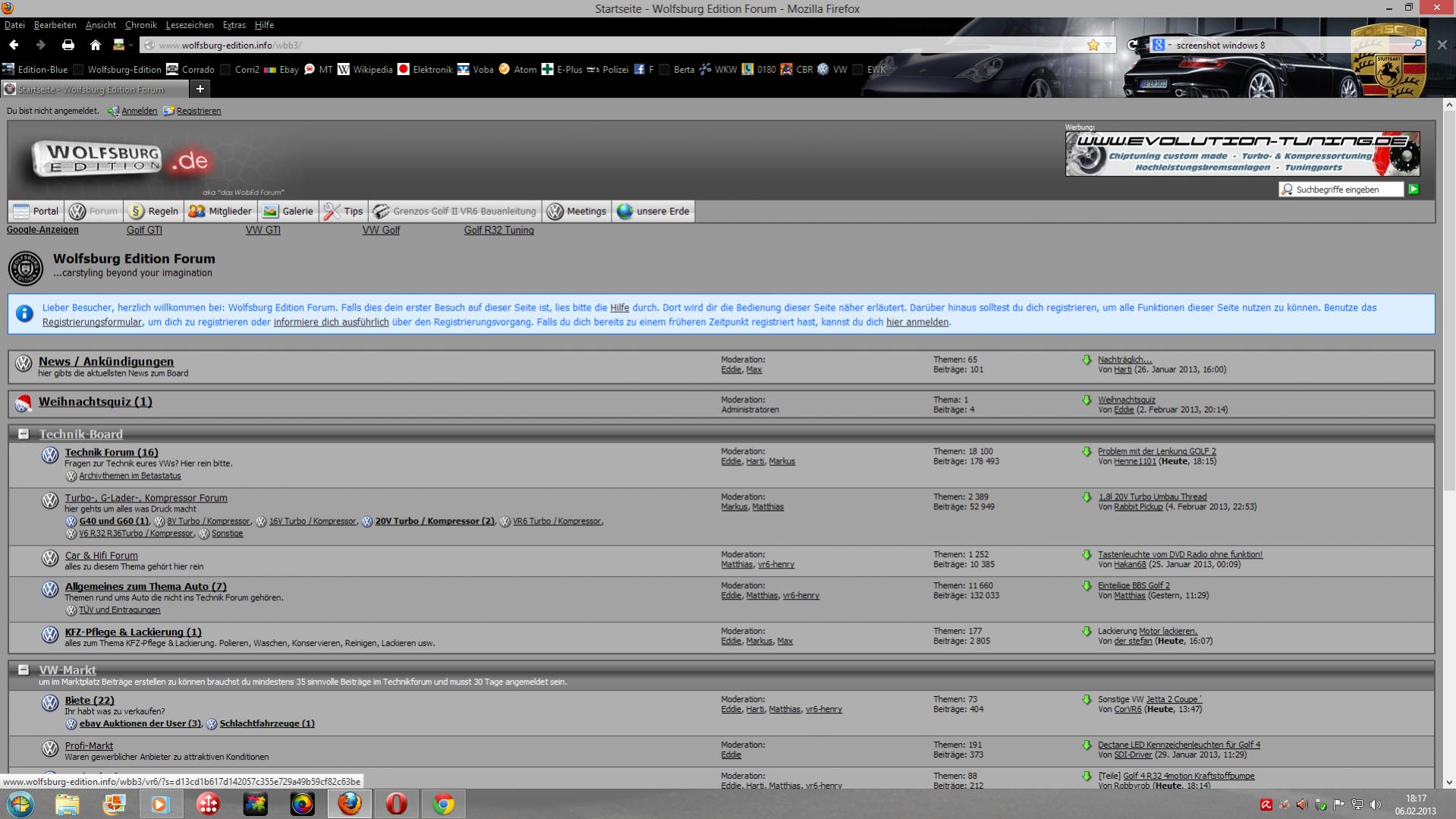Click the Anmelden link
This screenshot has width=1456, height=819.
point(140,111)
